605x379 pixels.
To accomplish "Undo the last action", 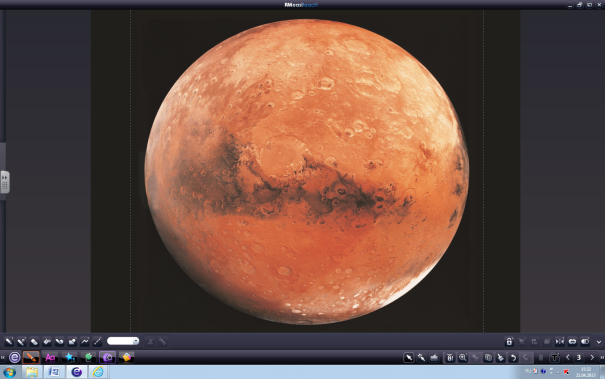I will tap(513, 358).
